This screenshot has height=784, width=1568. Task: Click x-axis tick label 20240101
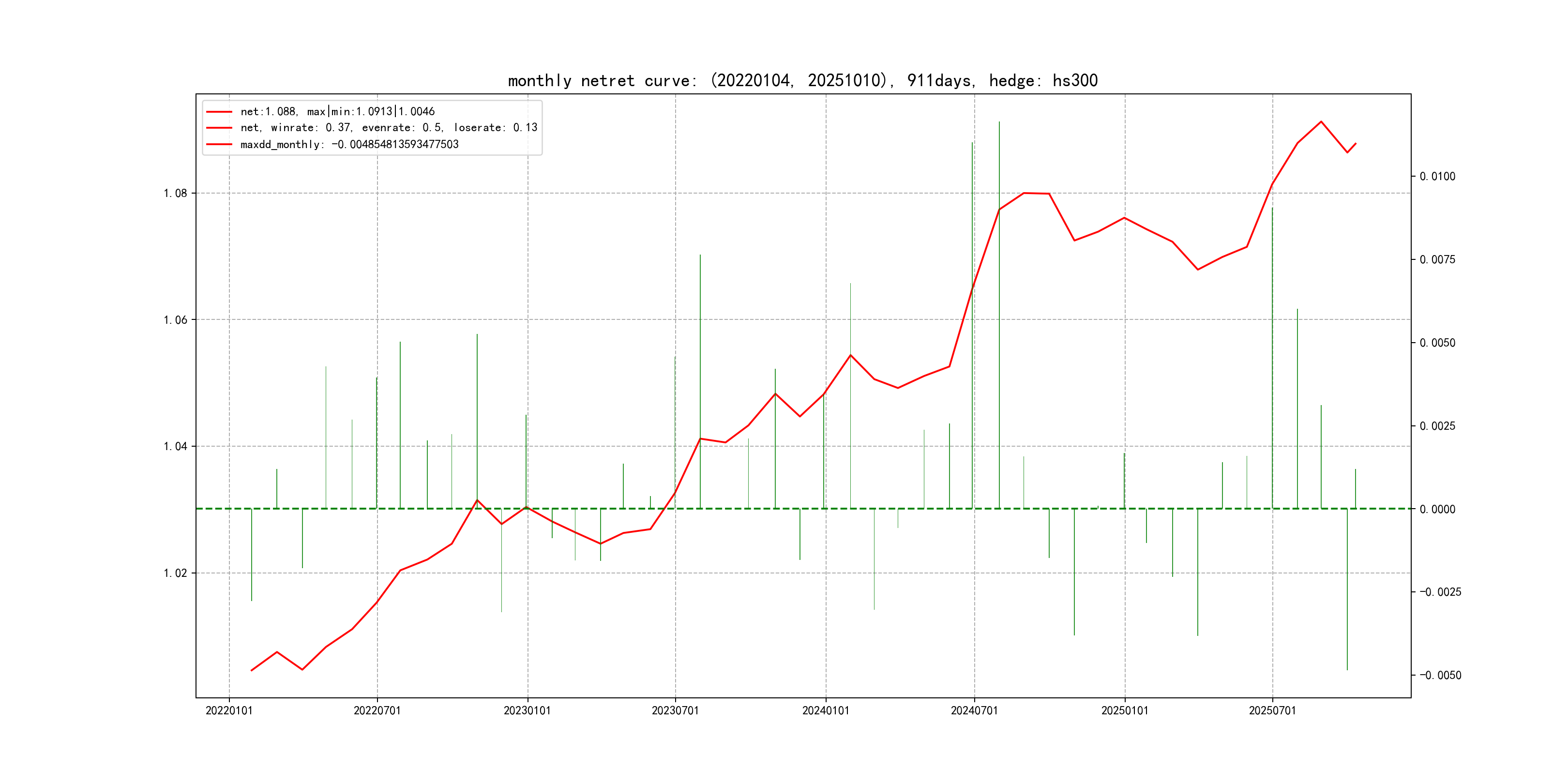click(x=826, y=710)
